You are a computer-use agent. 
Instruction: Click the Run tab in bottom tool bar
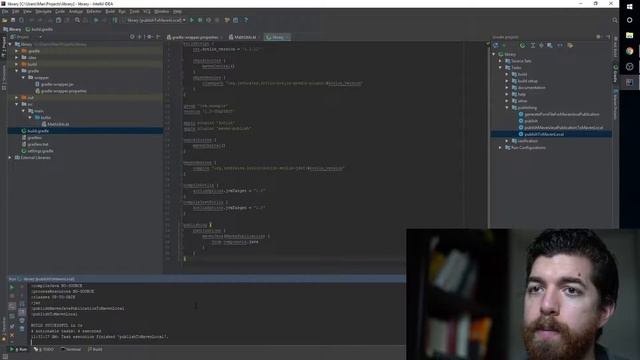tap(19, 349)
